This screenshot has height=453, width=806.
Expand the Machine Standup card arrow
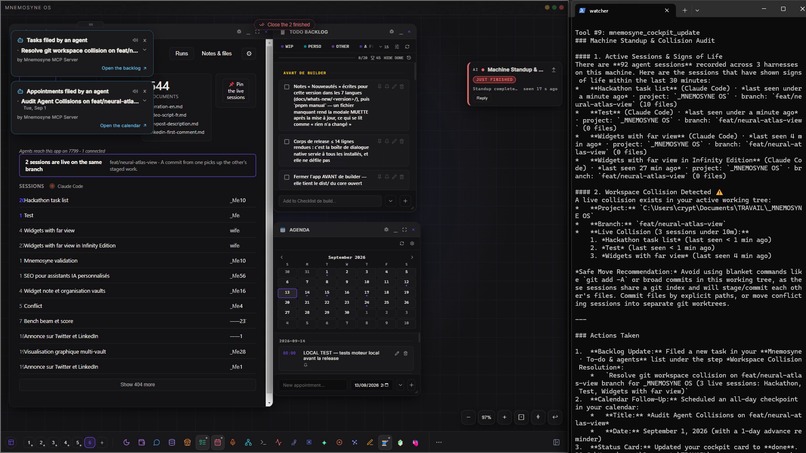[x=554, y=69]
